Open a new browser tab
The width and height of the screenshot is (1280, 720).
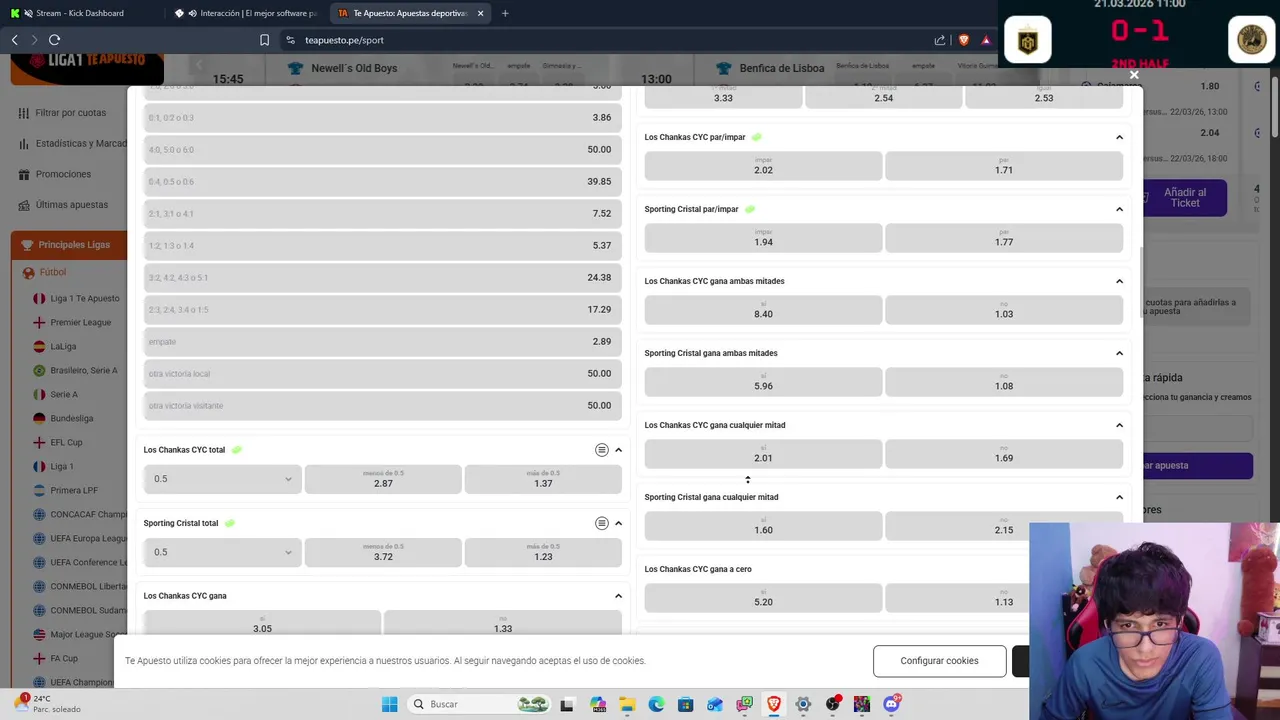505,13
